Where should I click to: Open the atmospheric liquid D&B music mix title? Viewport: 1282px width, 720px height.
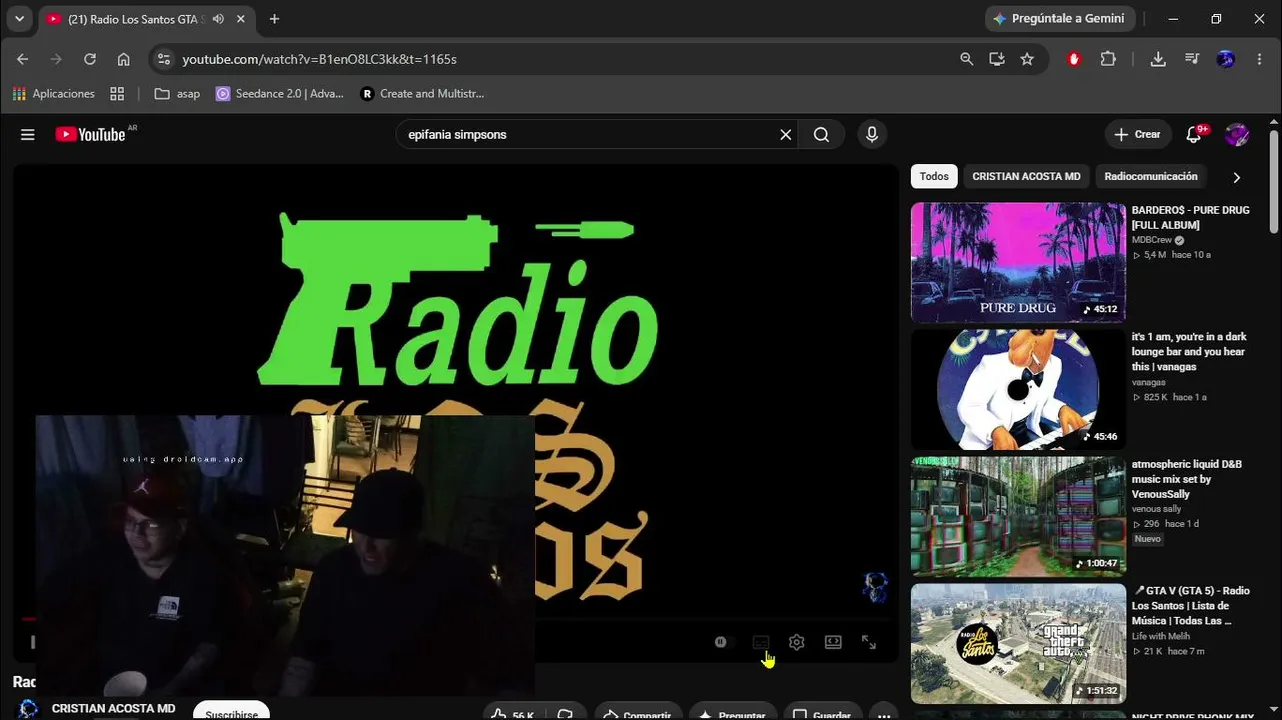click(1187, 479)
